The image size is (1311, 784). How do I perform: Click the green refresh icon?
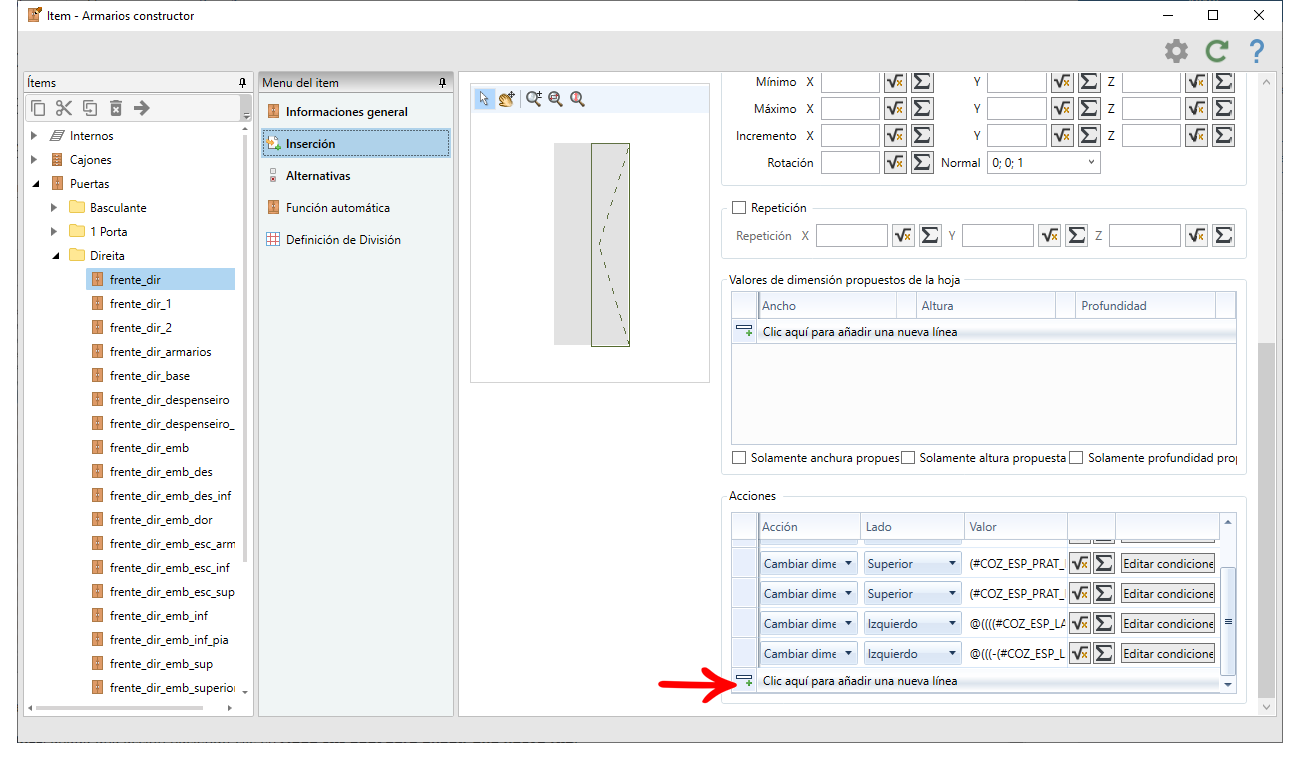(x=1217, y=51)
